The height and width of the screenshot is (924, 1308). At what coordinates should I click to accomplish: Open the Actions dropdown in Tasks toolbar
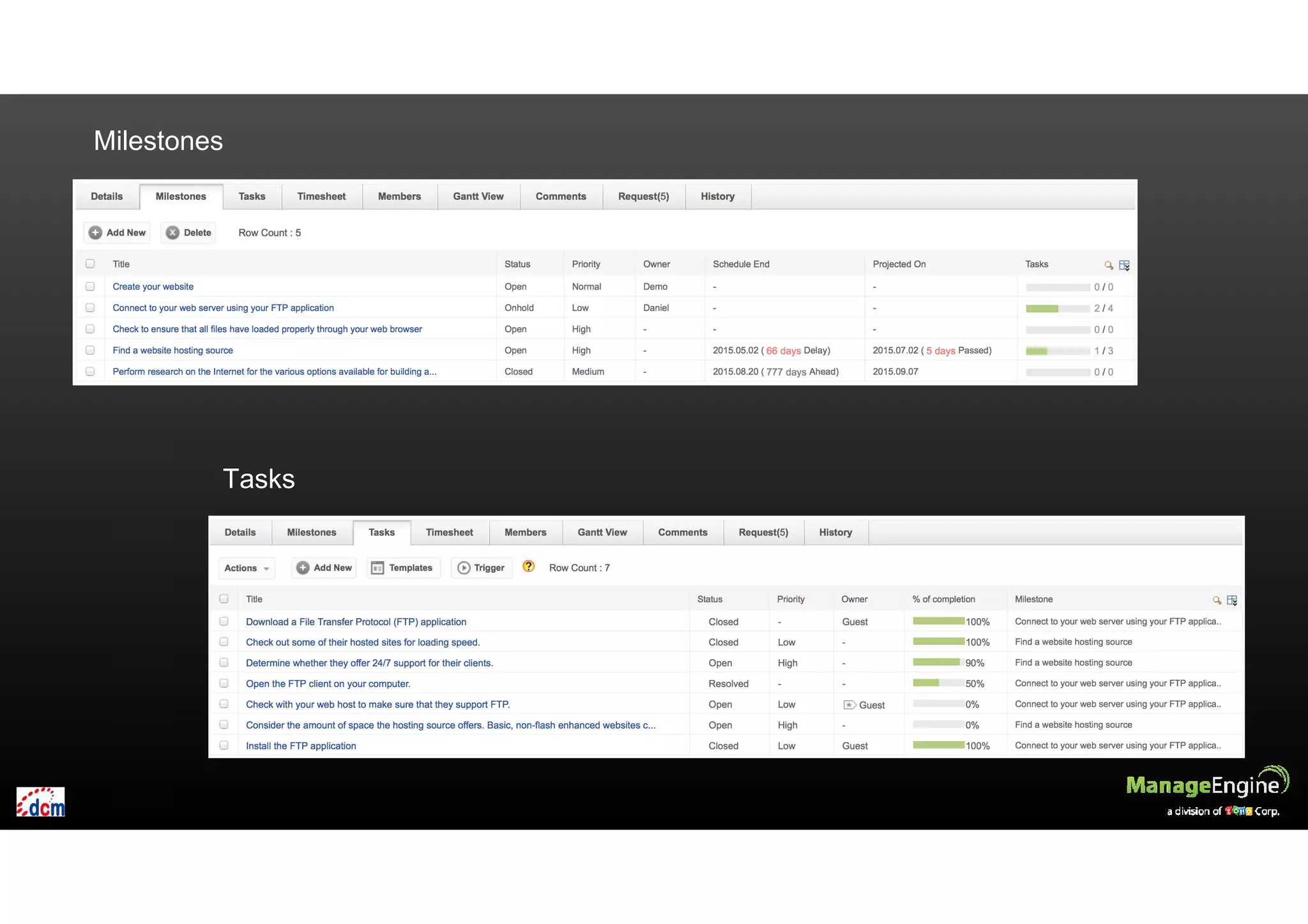point(247,568)
